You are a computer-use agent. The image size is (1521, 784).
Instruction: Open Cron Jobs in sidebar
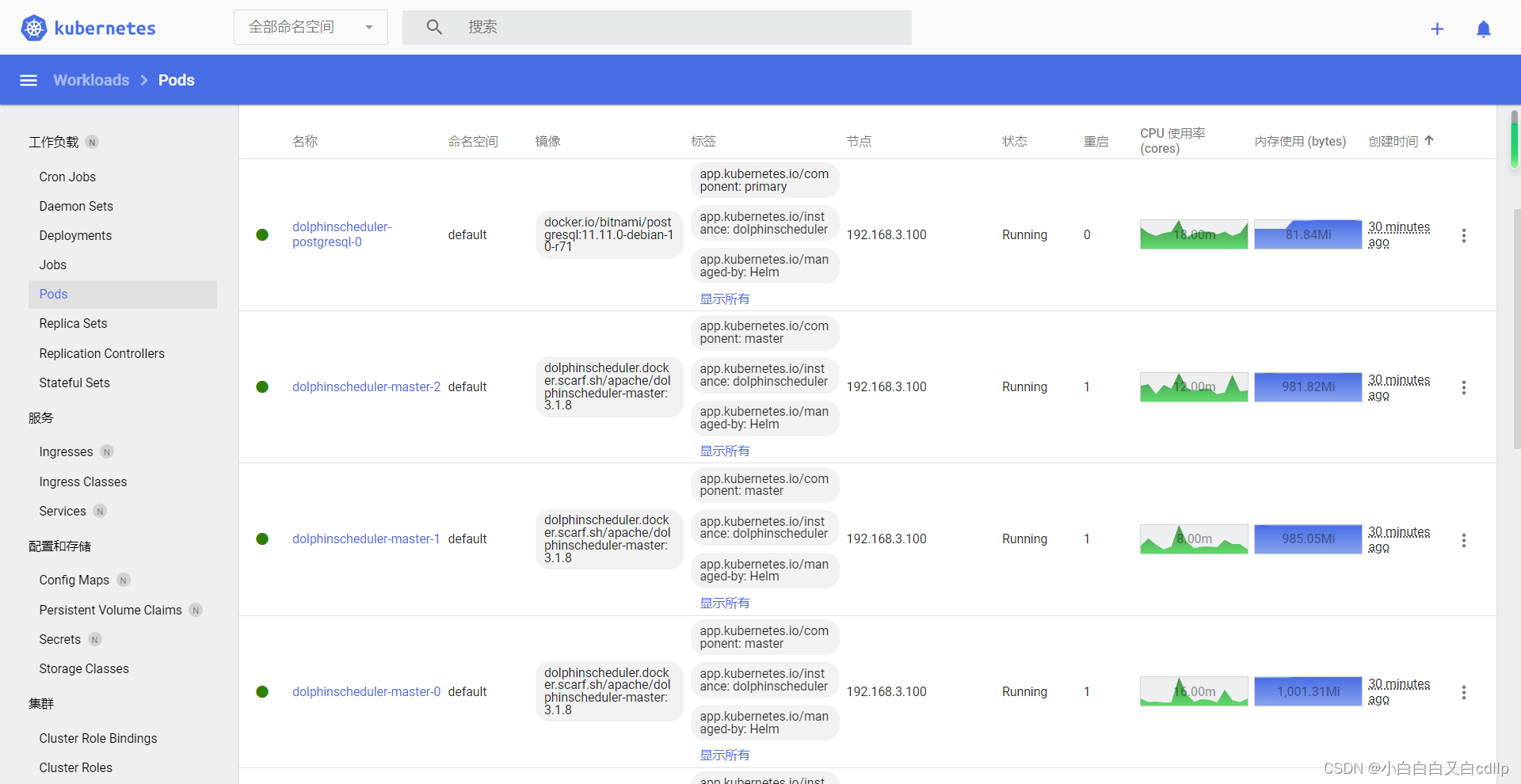click(67, 177)
